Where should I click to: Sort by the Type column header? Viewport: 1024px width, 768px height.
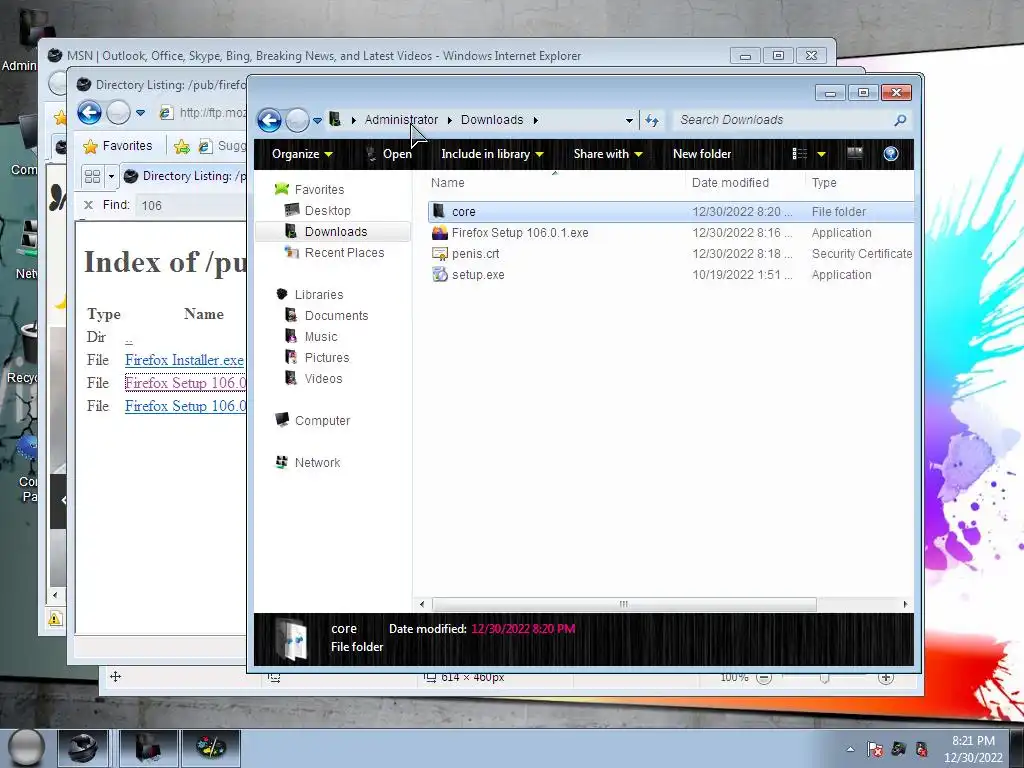click(824, 183)
